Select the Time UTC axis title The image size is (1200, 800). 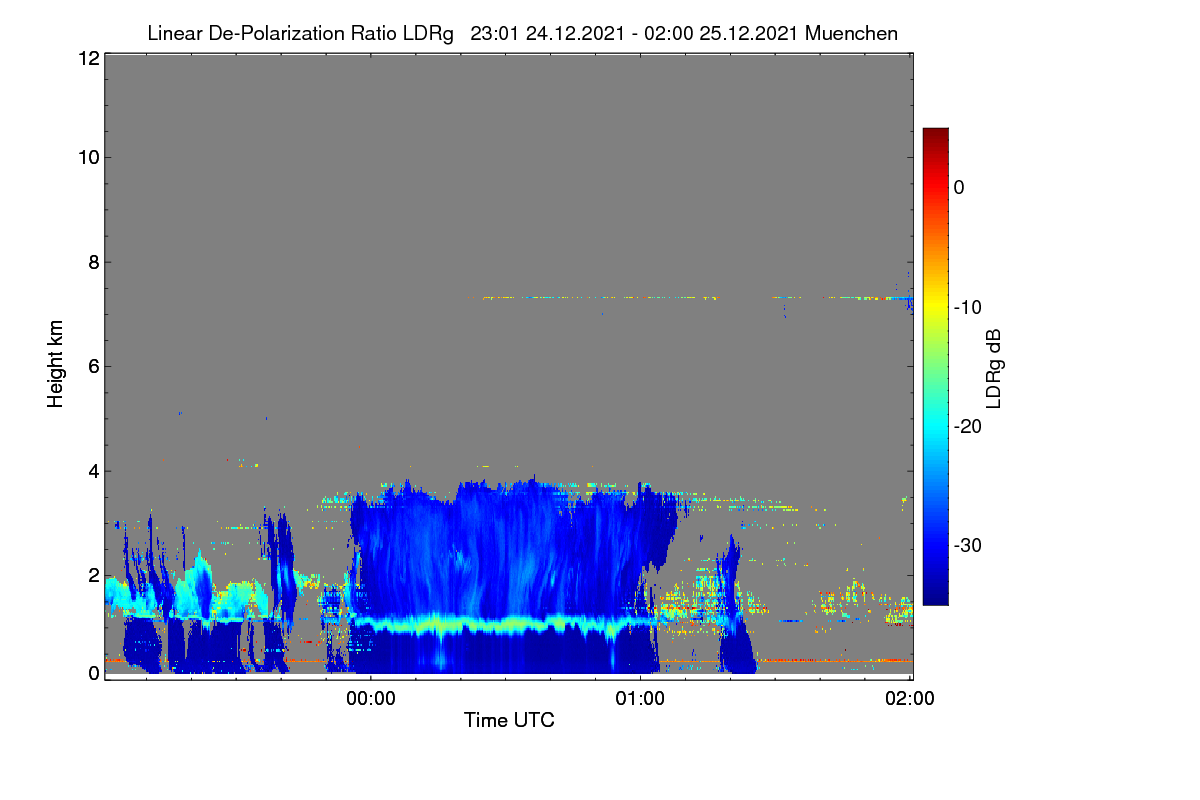tap(509, 720)
